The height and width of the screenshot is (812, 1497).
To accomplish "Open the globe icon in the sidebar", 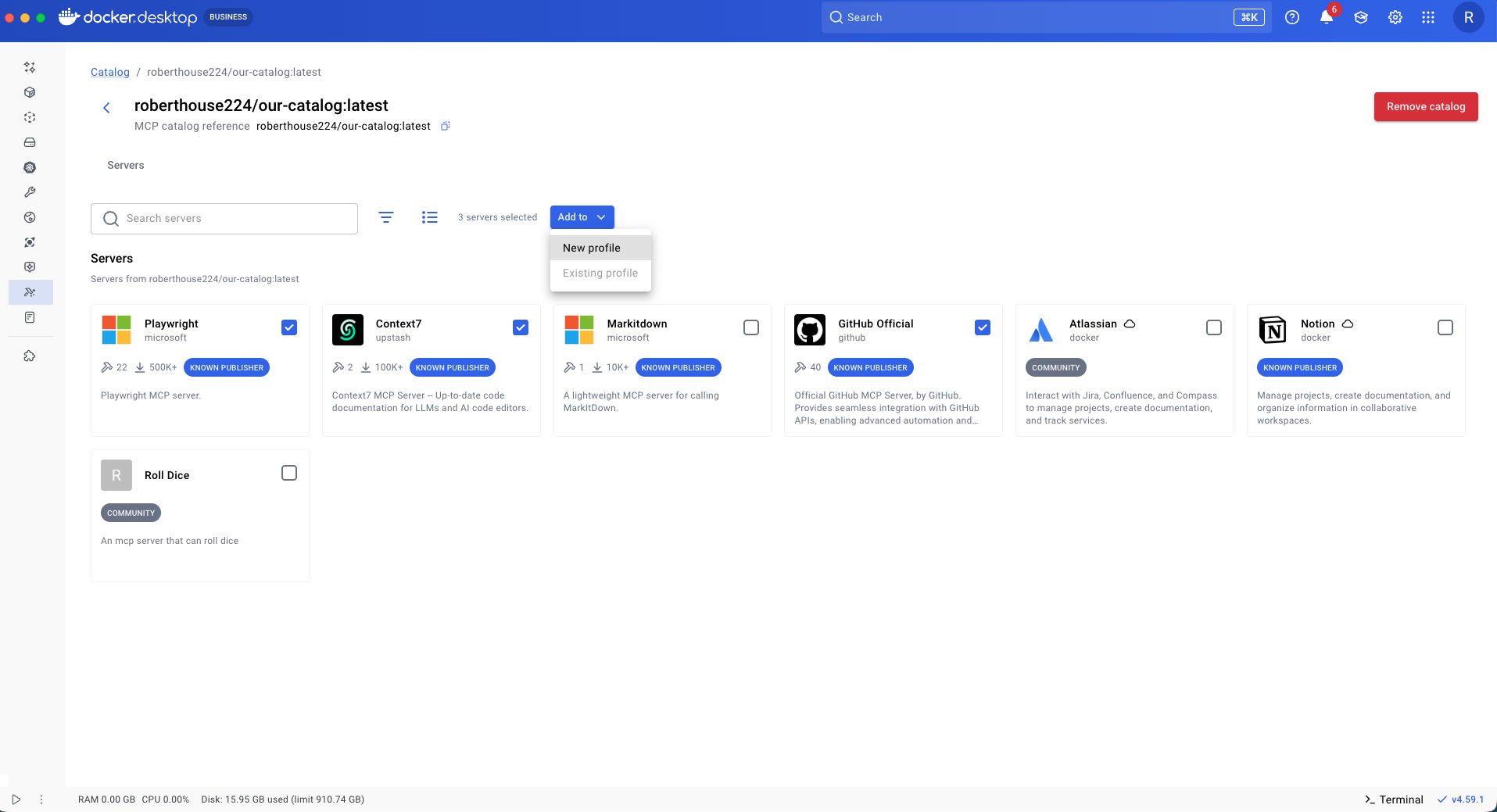I will [30, 217].
